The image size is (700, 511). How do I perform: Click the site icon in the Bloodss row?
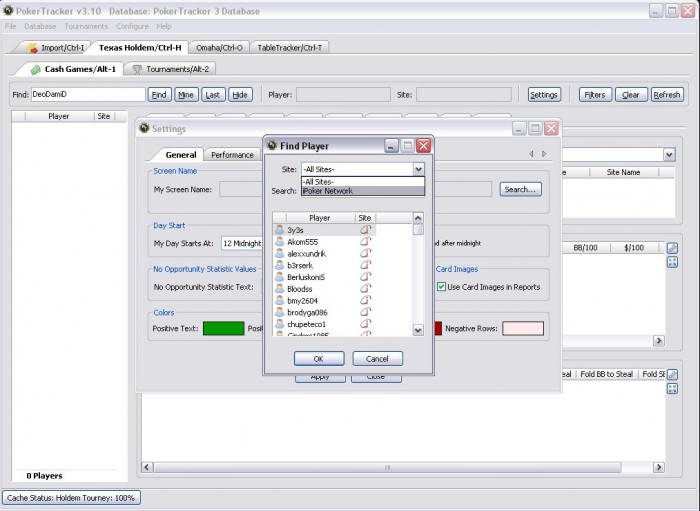pos(366,288)
